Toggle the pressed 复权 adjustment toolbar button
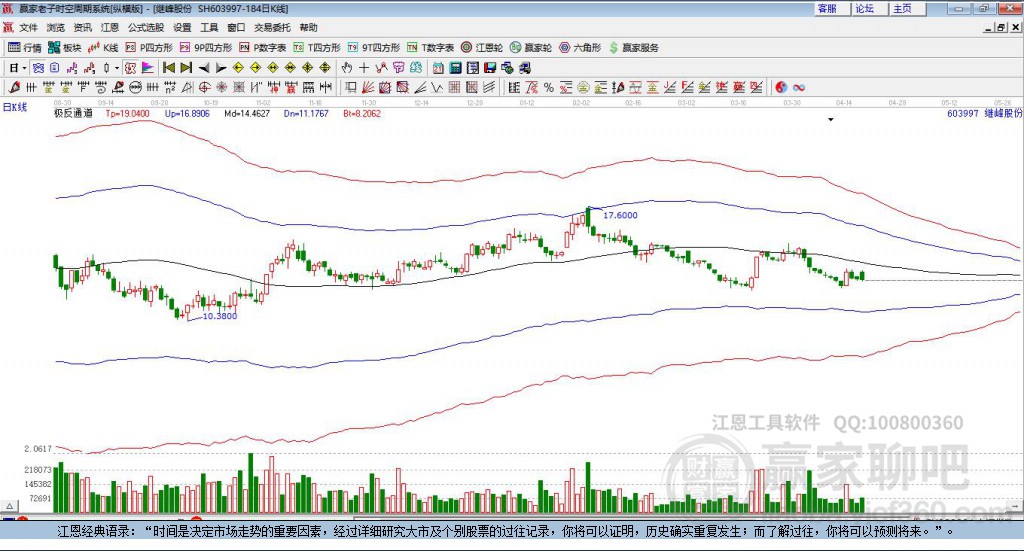The width and height of the screenshot is (1024, 551). click(x=131, y=68)
